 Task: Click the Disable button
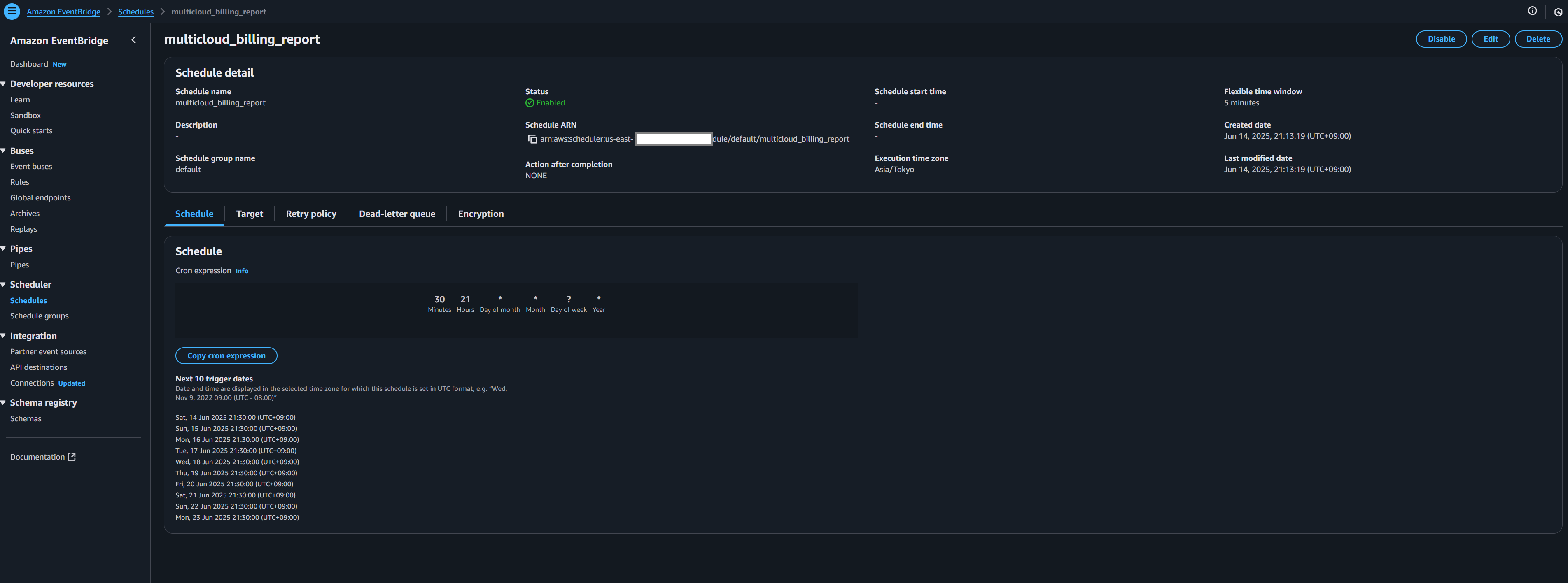click(1441, 39)
